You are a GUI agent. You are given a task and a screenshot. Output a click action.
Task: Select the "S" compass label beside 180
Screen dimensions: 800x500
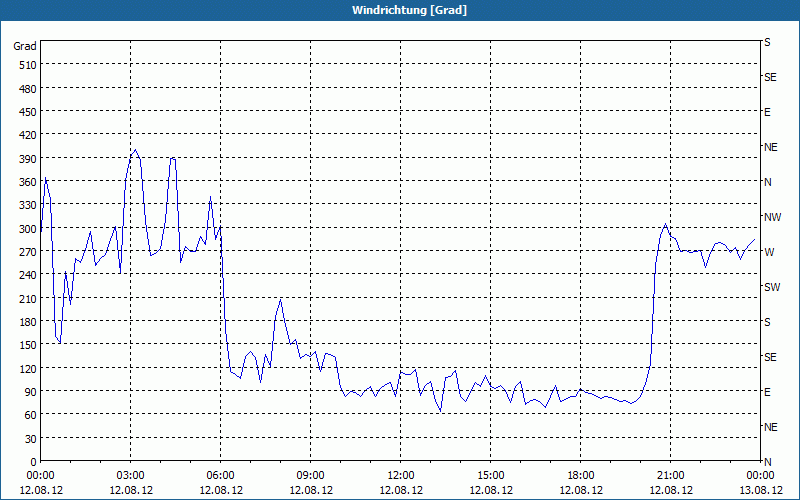(767, 322)
